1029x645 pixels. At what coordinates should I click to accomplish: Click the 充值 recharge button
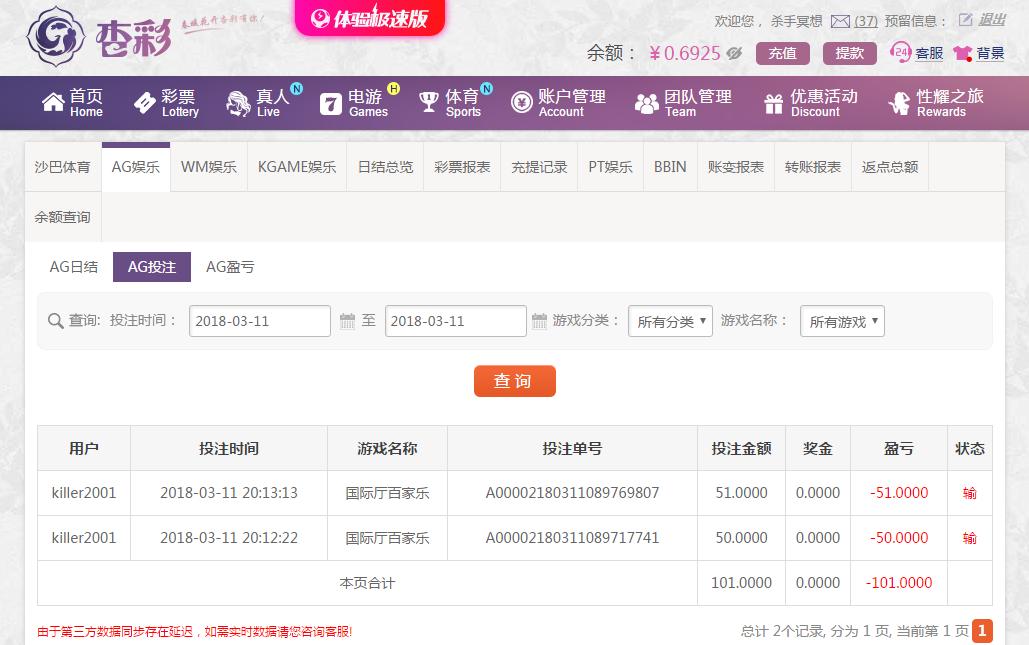(782, 53)
